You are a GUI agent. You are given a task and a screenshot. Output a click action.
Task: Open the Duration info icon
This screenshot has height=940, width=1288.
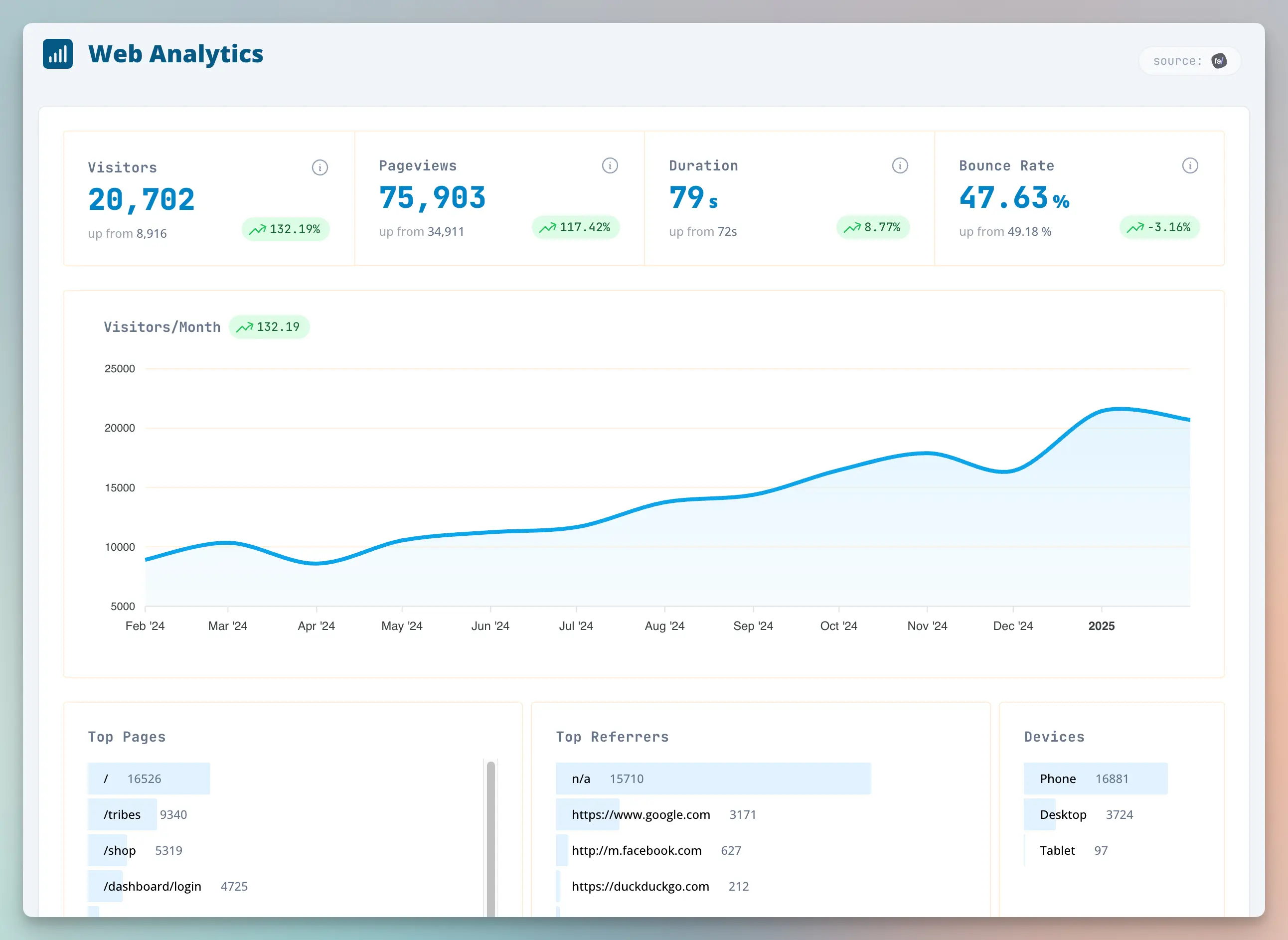(x=900, y=165)
